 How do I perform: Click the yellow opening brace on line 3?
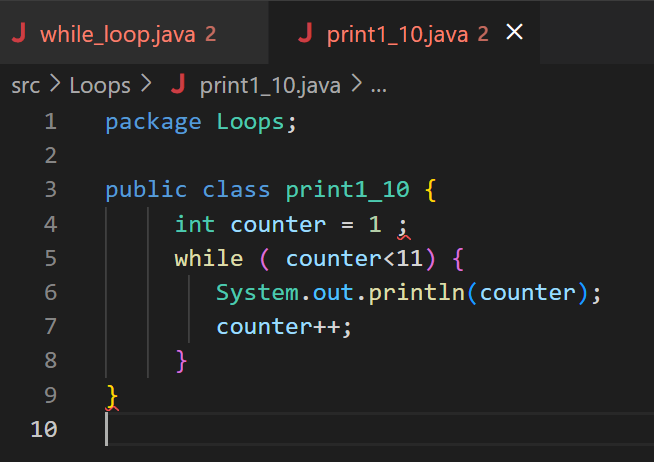[431, 190]
